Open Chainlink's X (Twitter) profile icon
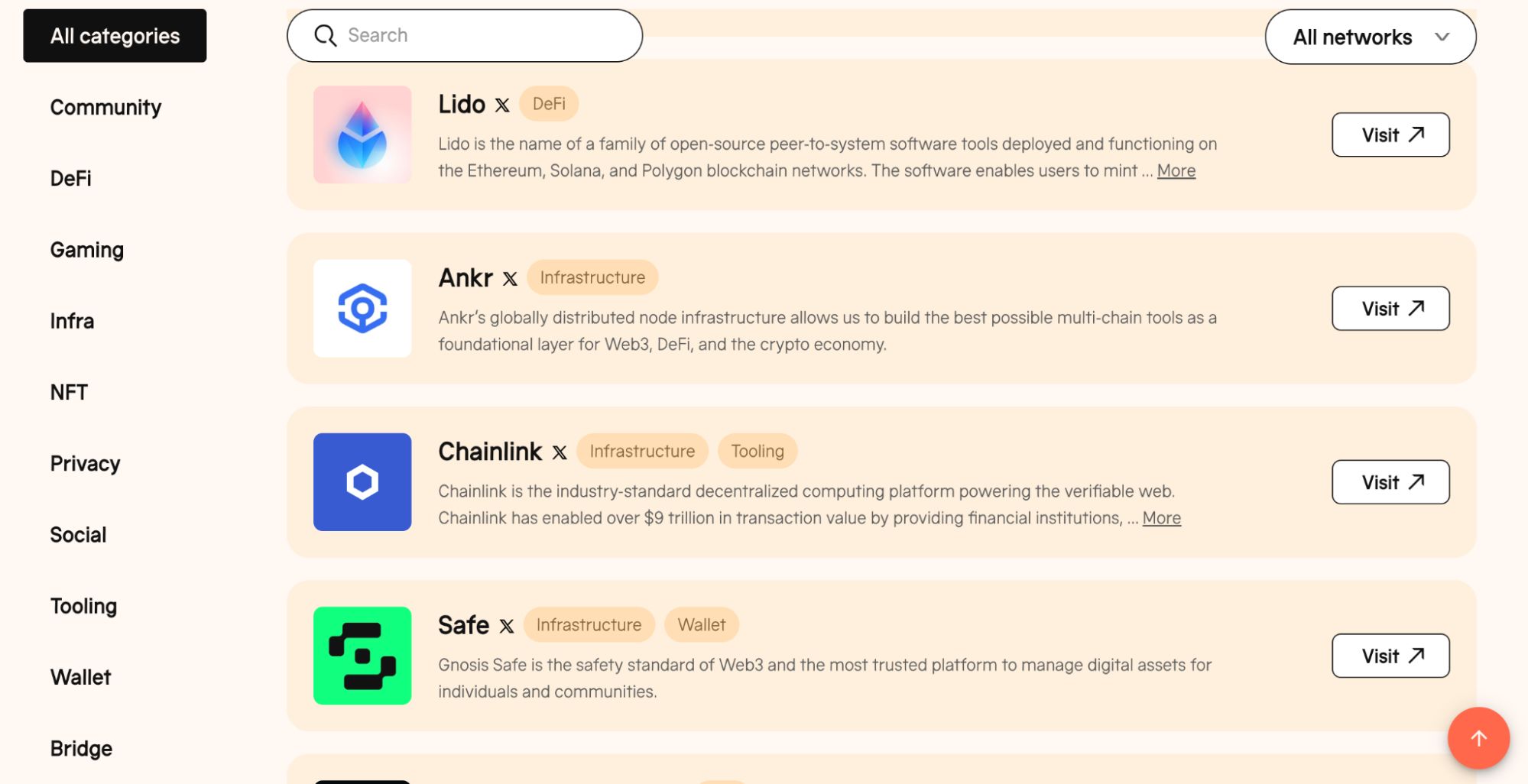Image resolution: width=1528 pixels, height=784 pixels. coord(560,452)
